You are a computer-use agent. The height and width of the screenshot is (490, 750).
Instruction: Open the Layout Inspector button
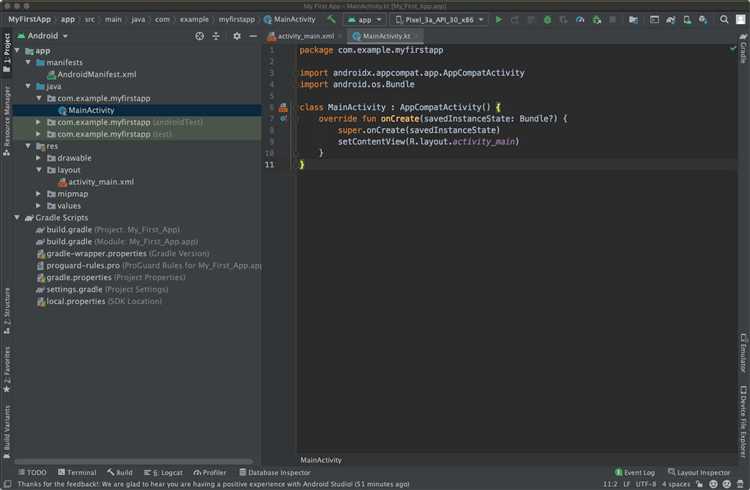tap(699, 472)
